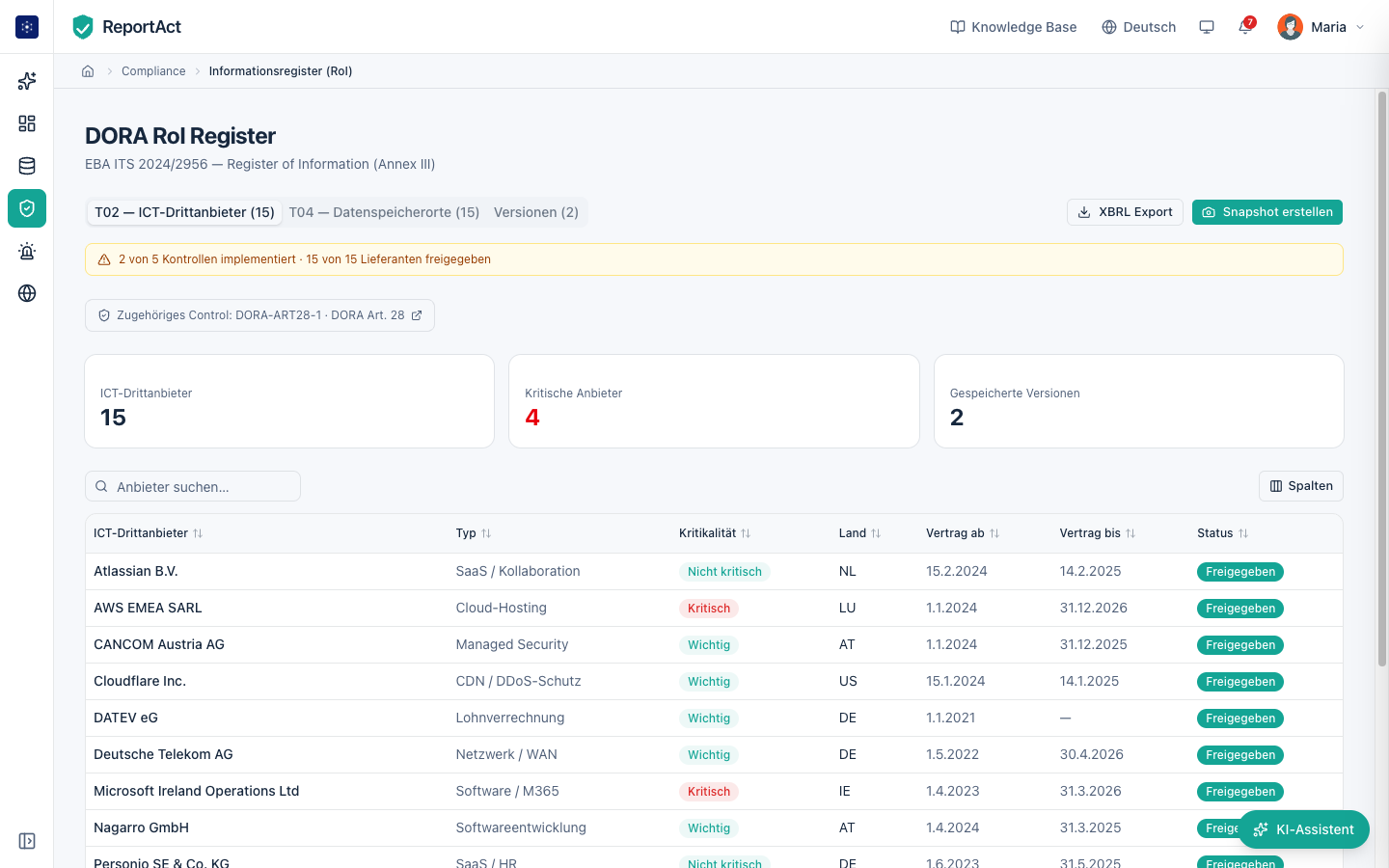
Task: Click Maria's avatar picture
Action: tap(1290, 27)
